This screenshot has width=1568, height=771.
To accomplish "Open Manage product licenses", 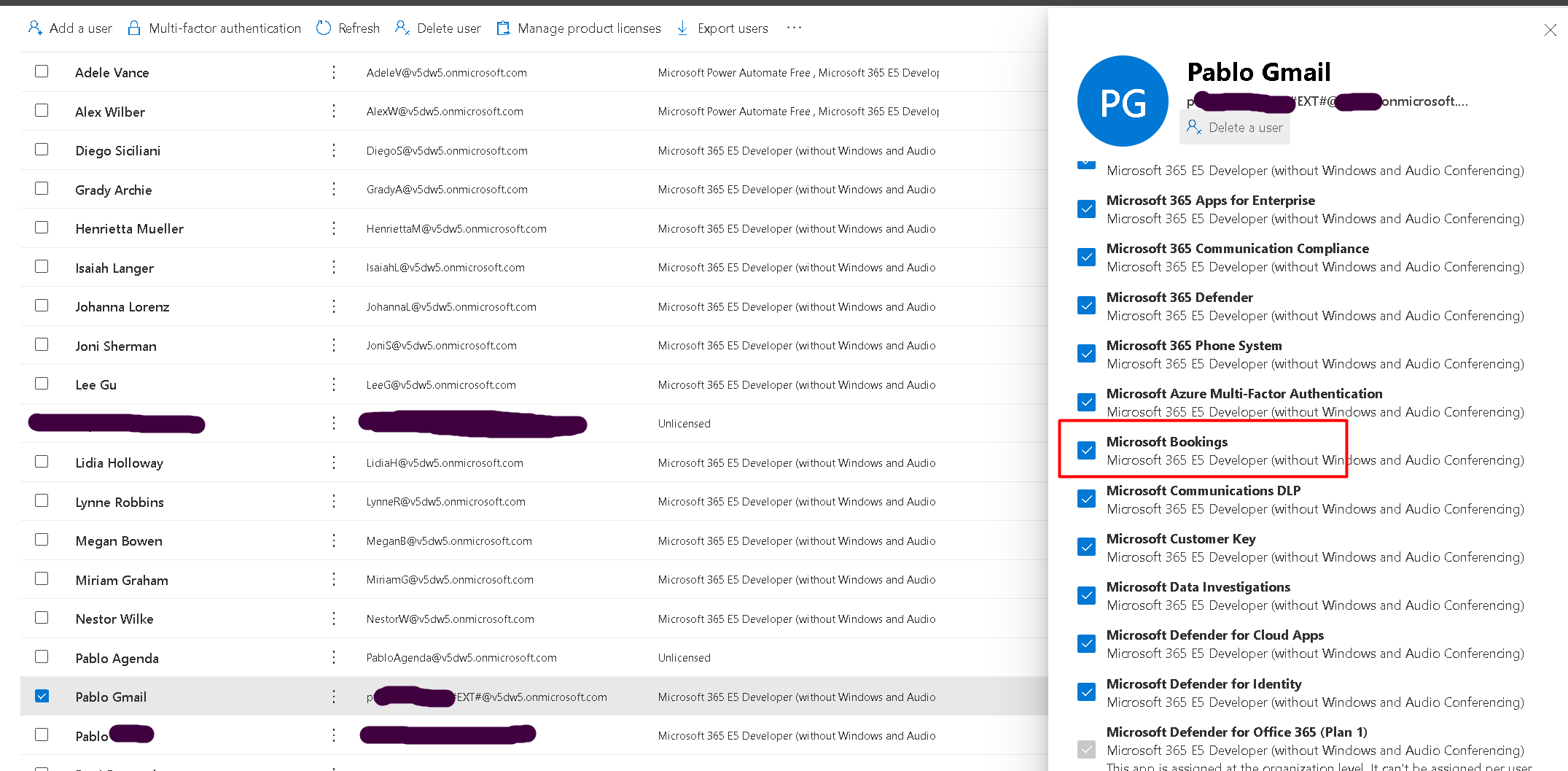I will pyautogui.click(x=579, y=28).
